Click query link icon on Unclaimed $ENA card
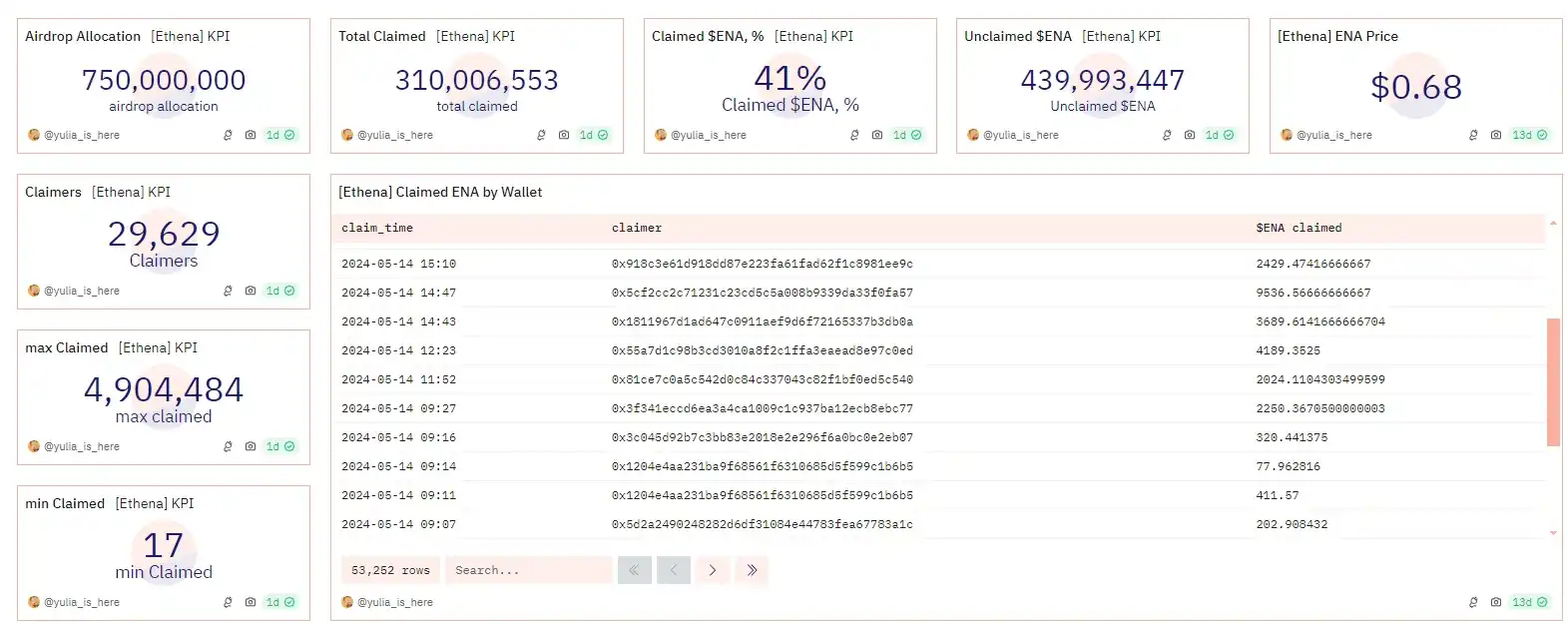 (1167, 135)
